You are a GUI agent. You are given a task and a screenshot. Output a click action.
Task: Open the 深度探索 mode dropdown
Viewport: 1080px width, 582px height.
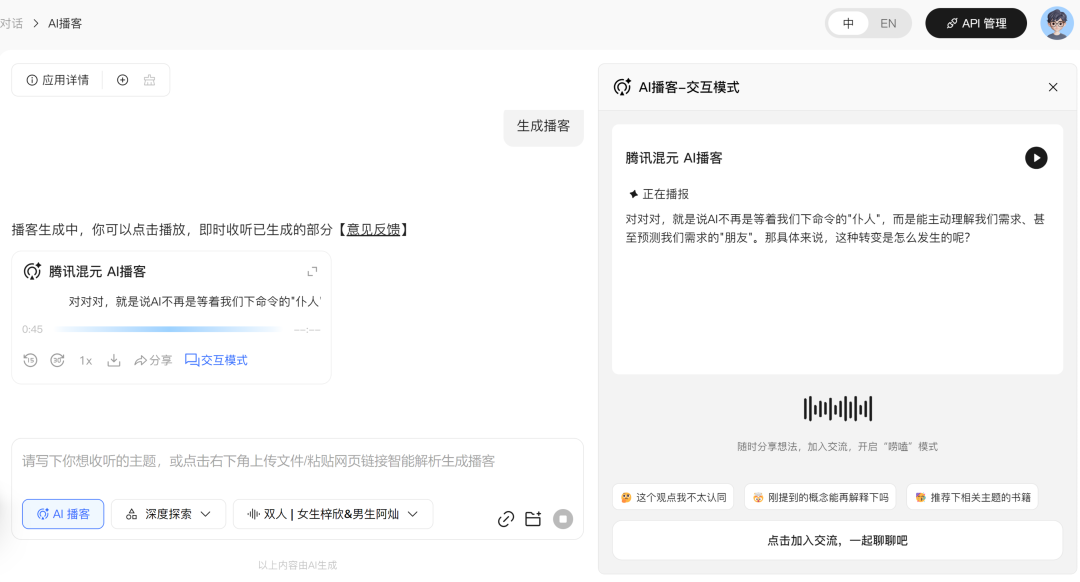pos(168,513)
